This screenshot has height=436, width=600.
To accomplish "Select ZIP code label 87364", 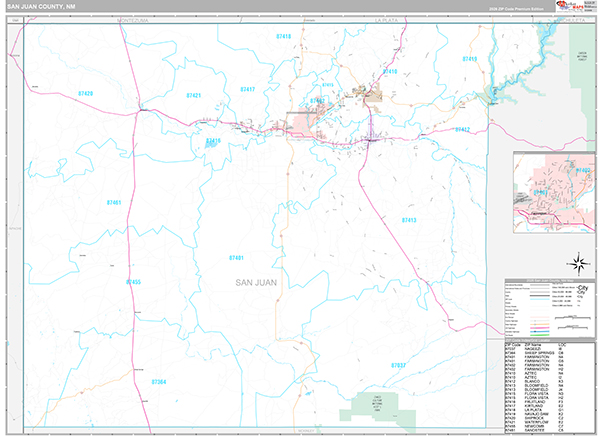I will [x=158, y=381].
